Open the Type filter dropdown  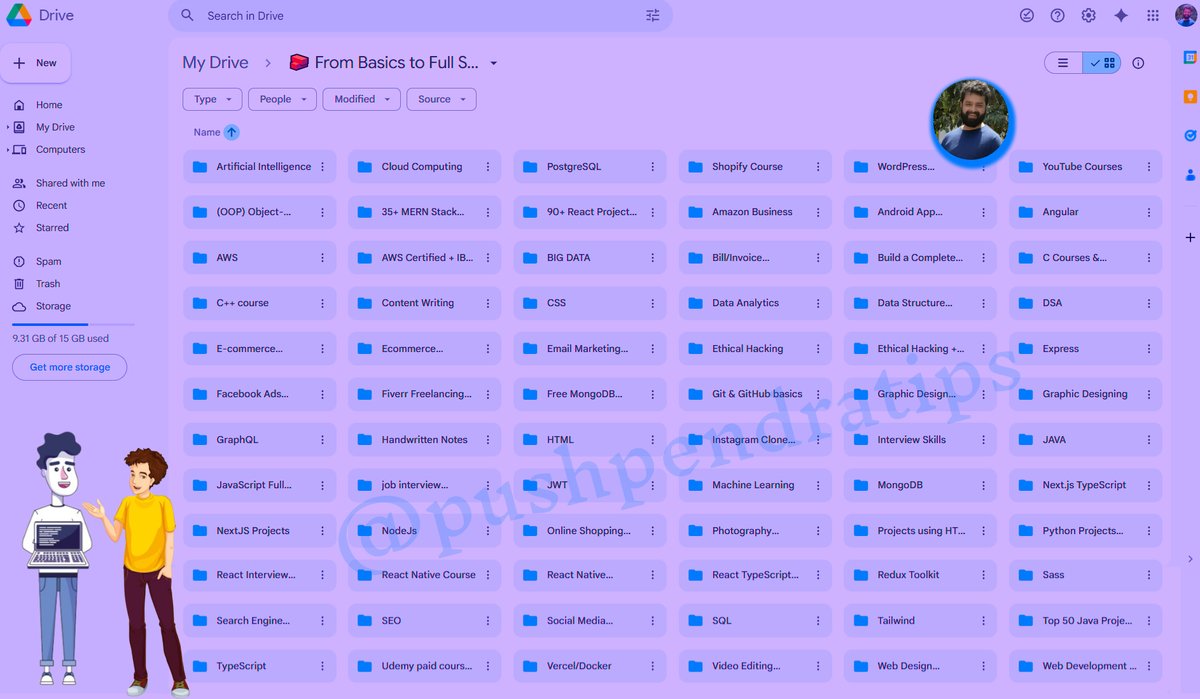point(212,99)
